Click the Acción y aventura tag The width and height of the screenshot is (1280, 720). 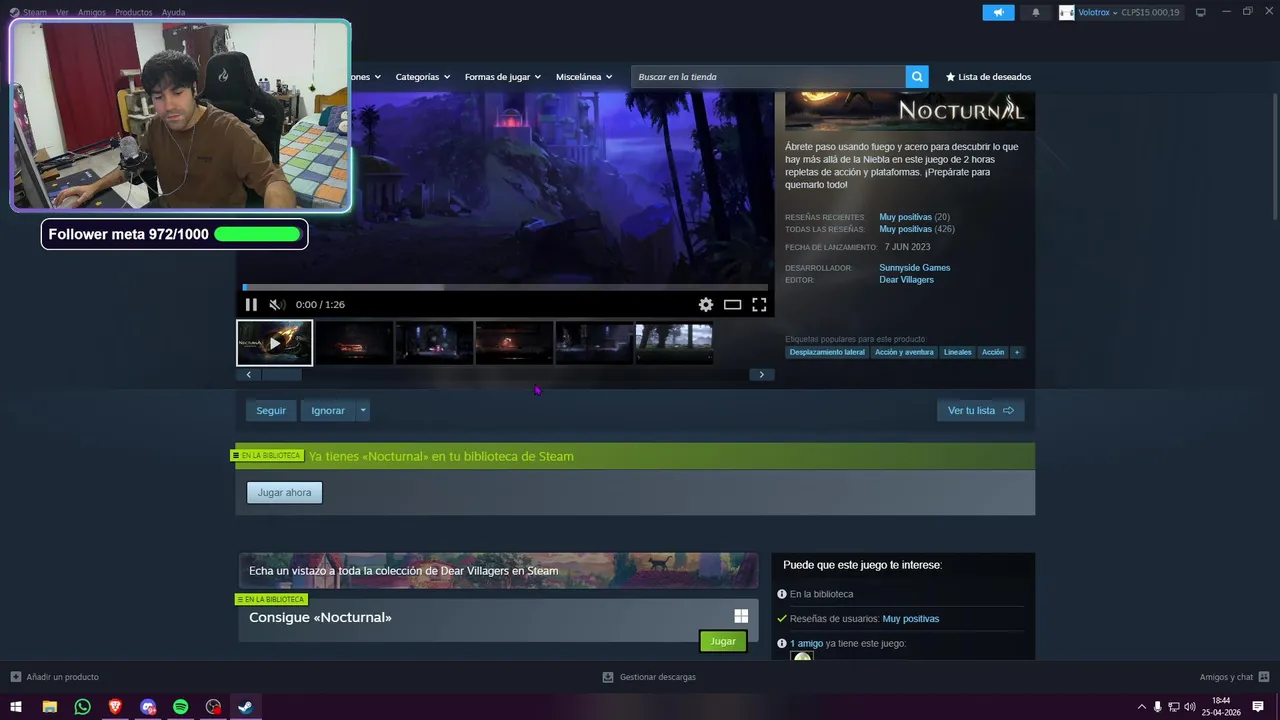click(904, 352)
